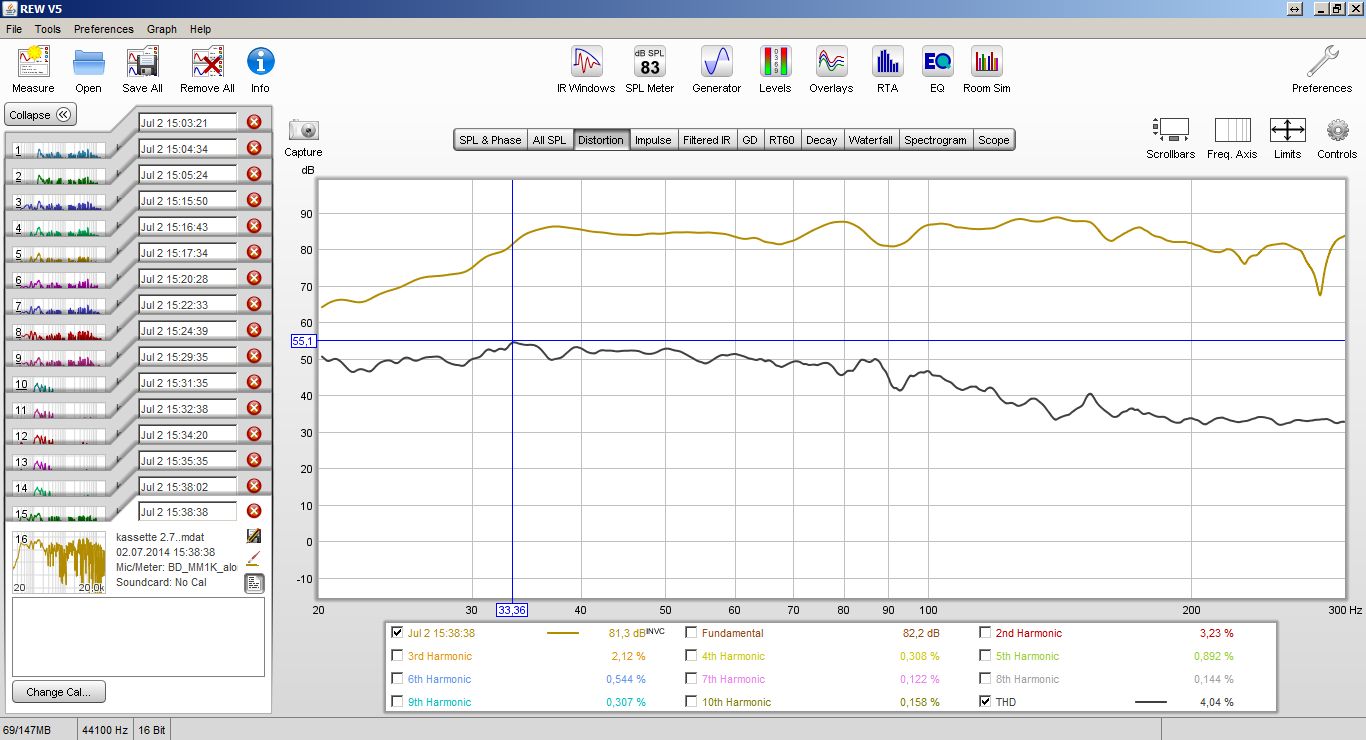Enable the 6th Harmonic checkbox

[x=398, y=679]
